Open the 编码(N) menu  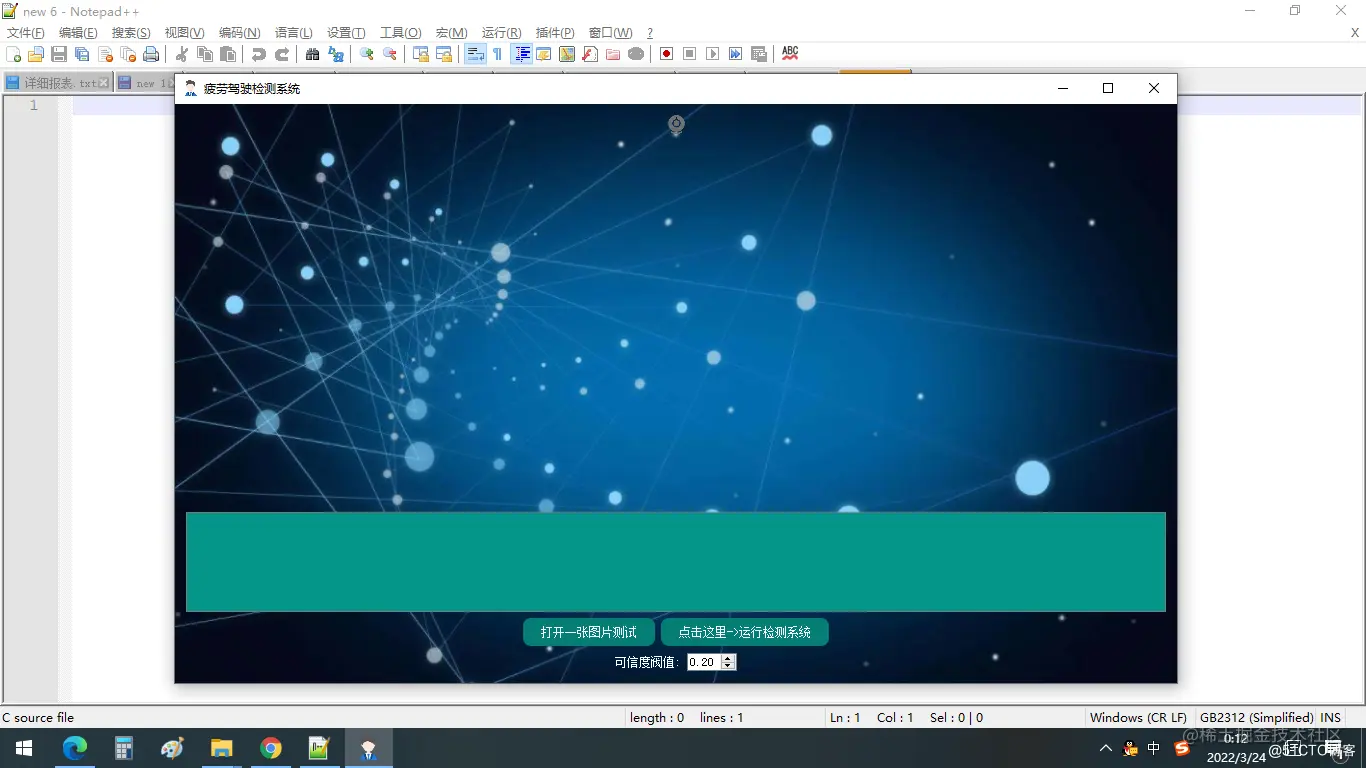240,33
